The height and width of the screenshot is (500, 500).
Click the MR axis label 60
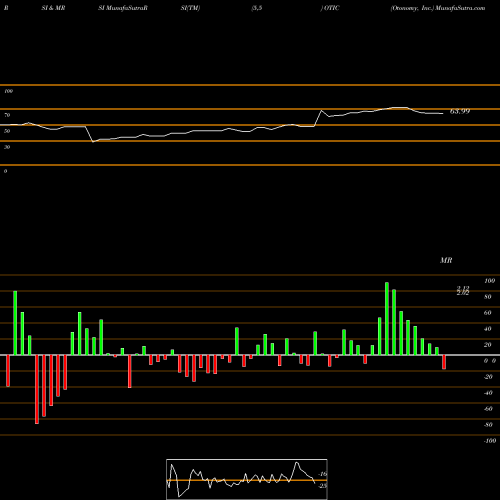click(x=488, y=313)
